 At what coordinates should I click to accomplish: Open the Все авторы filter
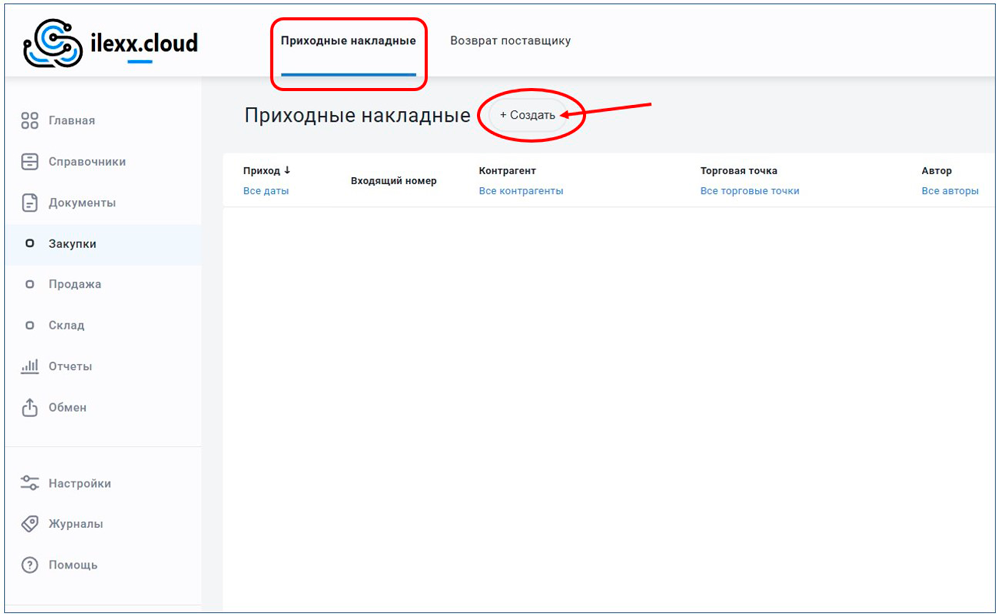pyautogui.click(x=950, y=191)
